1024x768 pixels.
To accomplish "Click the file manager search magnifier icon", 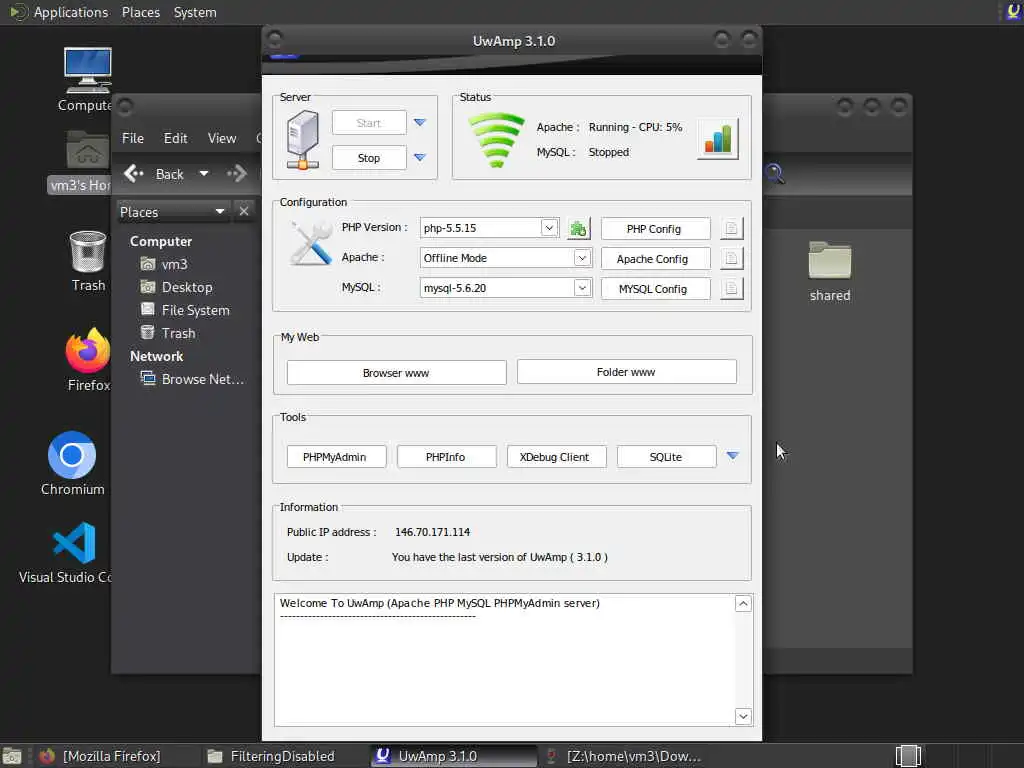I will pyautogui.click(x=775, y=174).
